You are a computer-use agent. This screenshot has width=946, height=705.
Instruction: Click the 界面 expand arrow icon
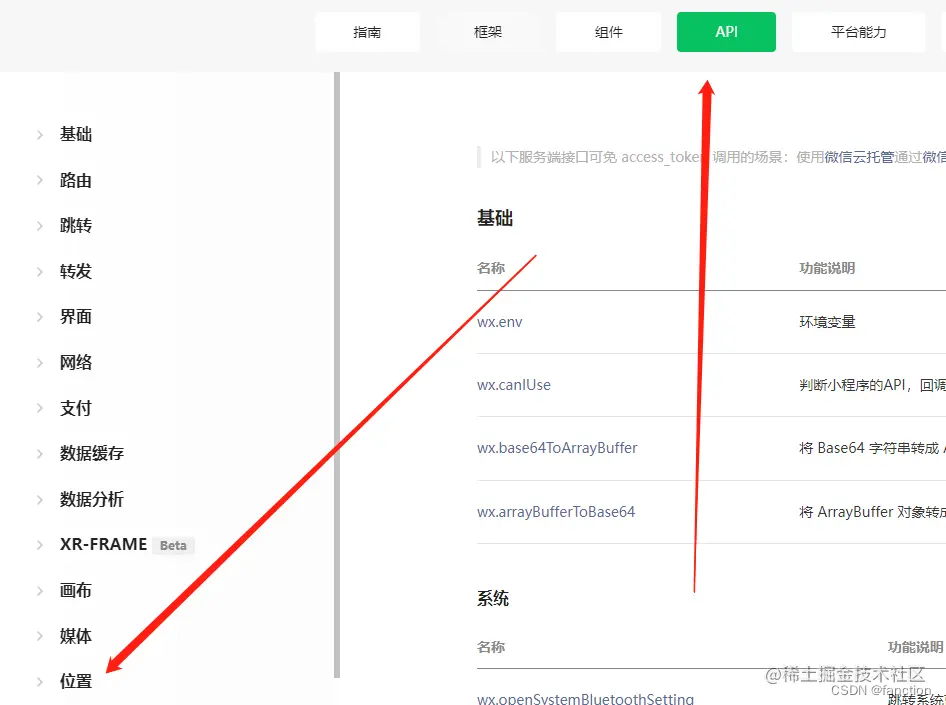pyautogui.click(x=38, y=316)
